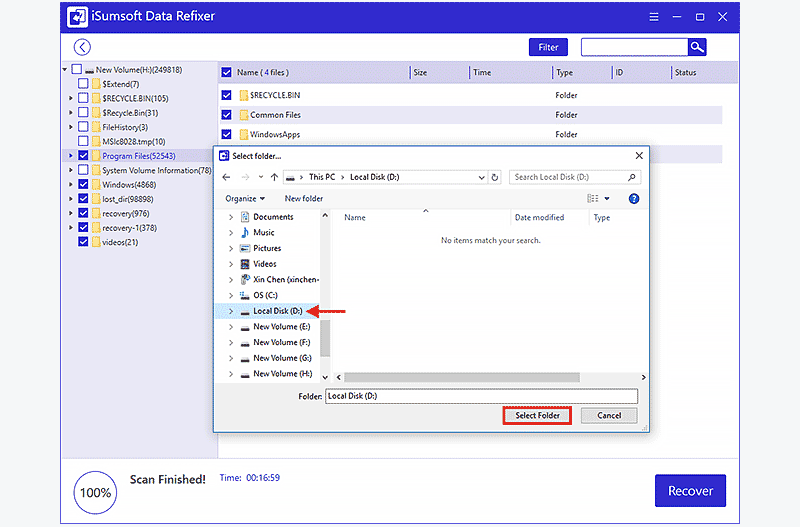
Task: Click the Filter button
Action: [x=548, y=47]
